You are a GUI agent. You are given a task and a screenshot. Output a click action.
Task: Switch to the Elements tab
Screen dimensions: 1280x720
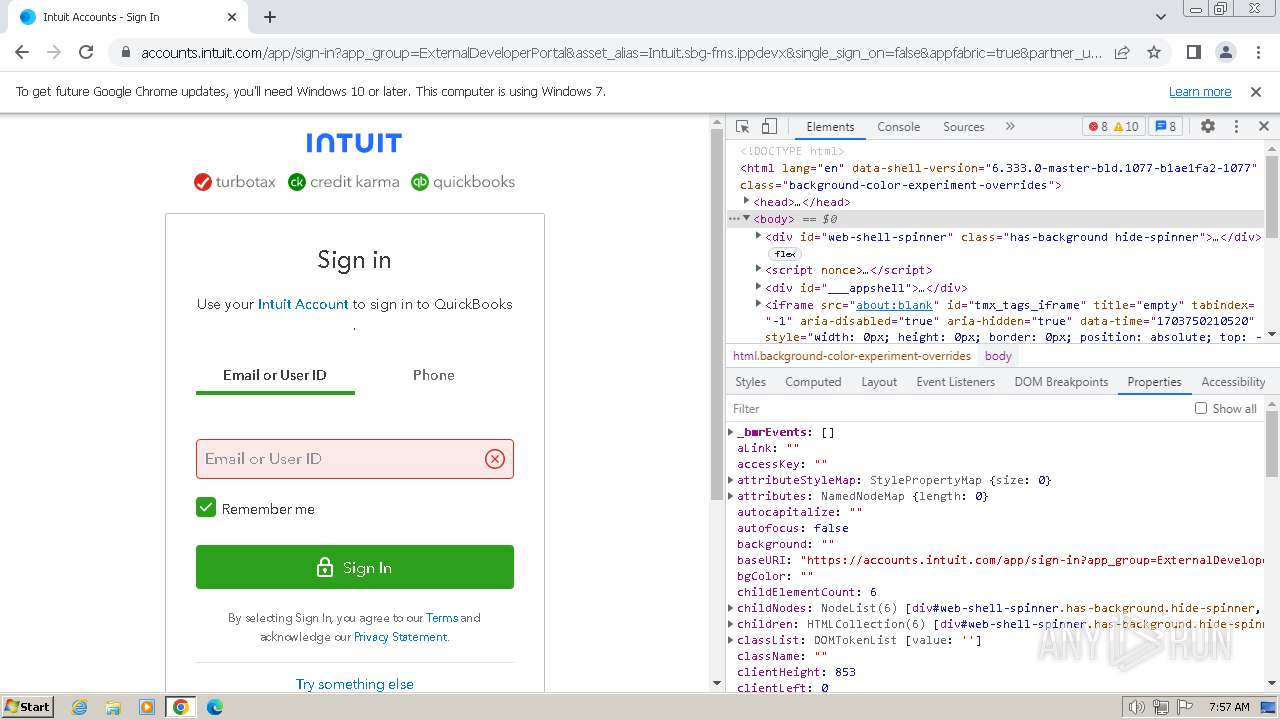click(x=830, y=127)
